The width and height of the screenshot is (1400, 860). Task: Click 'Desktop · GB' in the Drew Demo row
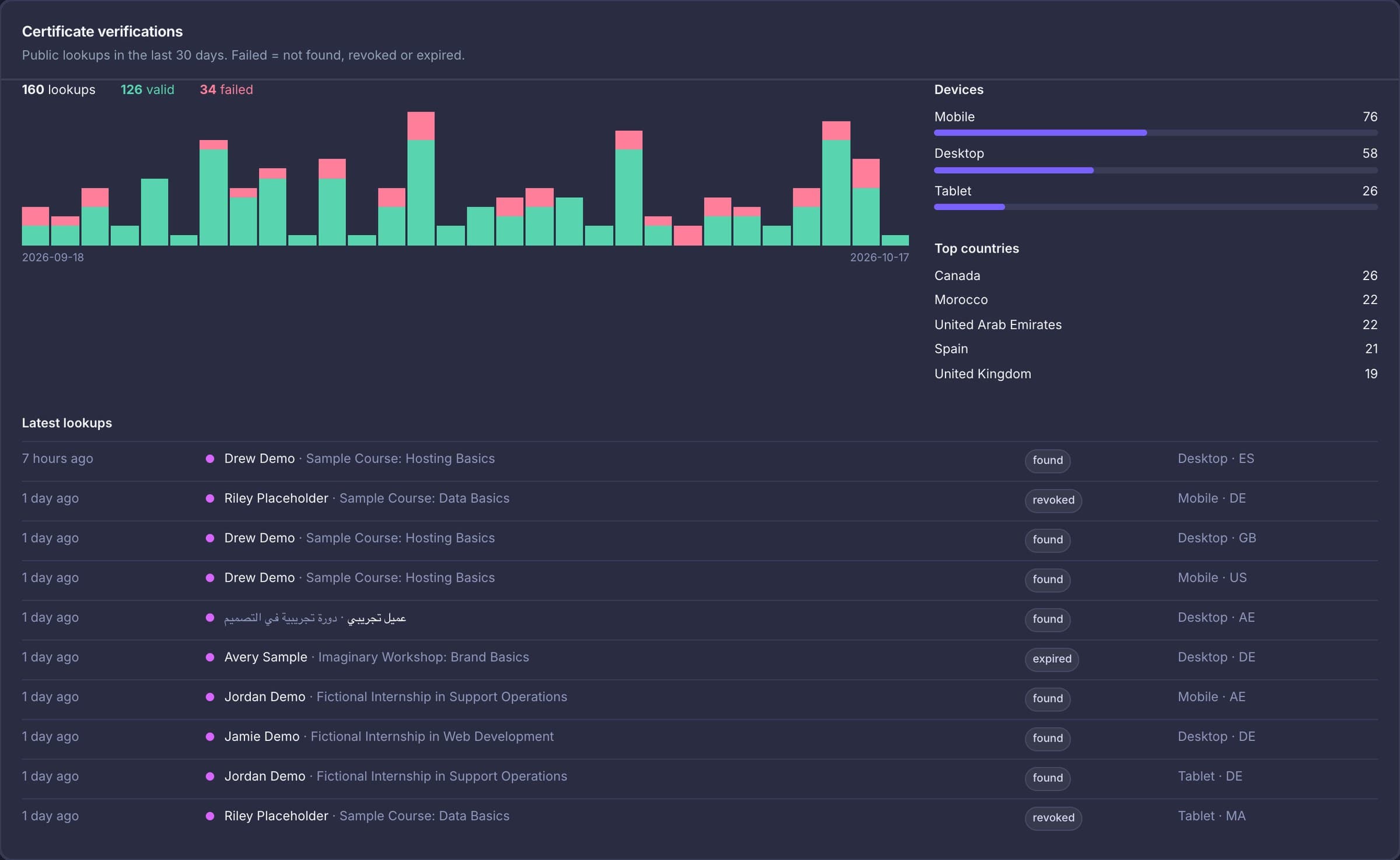1217,538
